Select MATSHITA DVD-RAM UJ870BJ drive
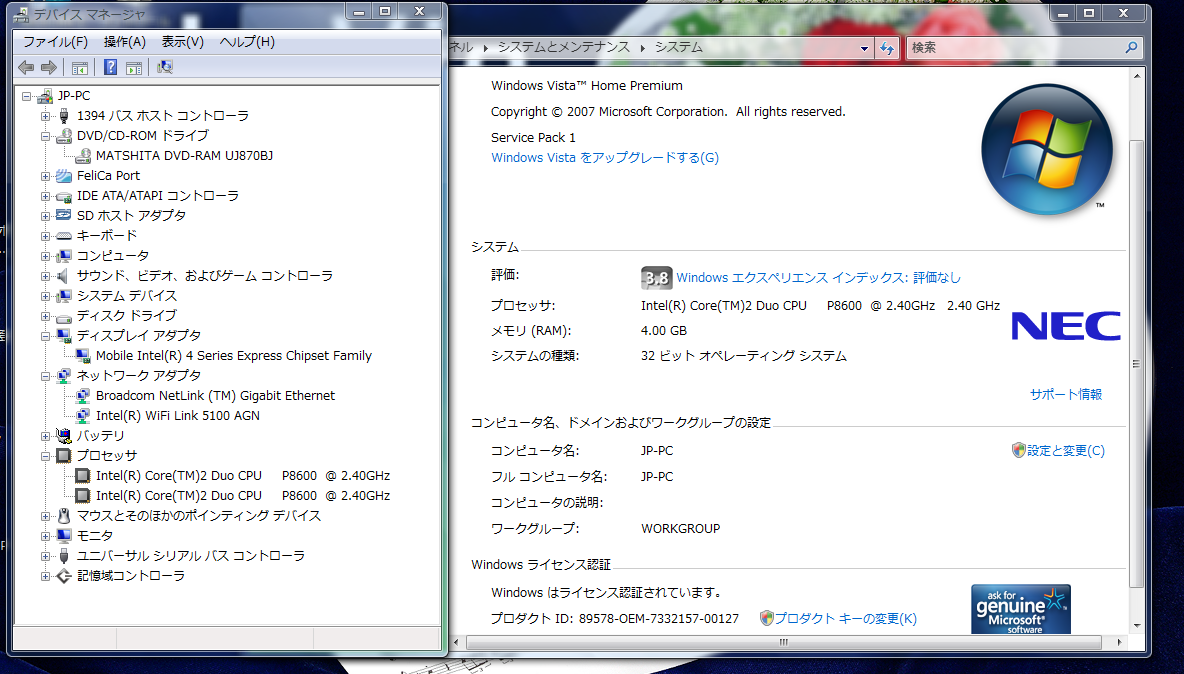The height and width of the screenshot is (674, 1184). click(184, 155)
